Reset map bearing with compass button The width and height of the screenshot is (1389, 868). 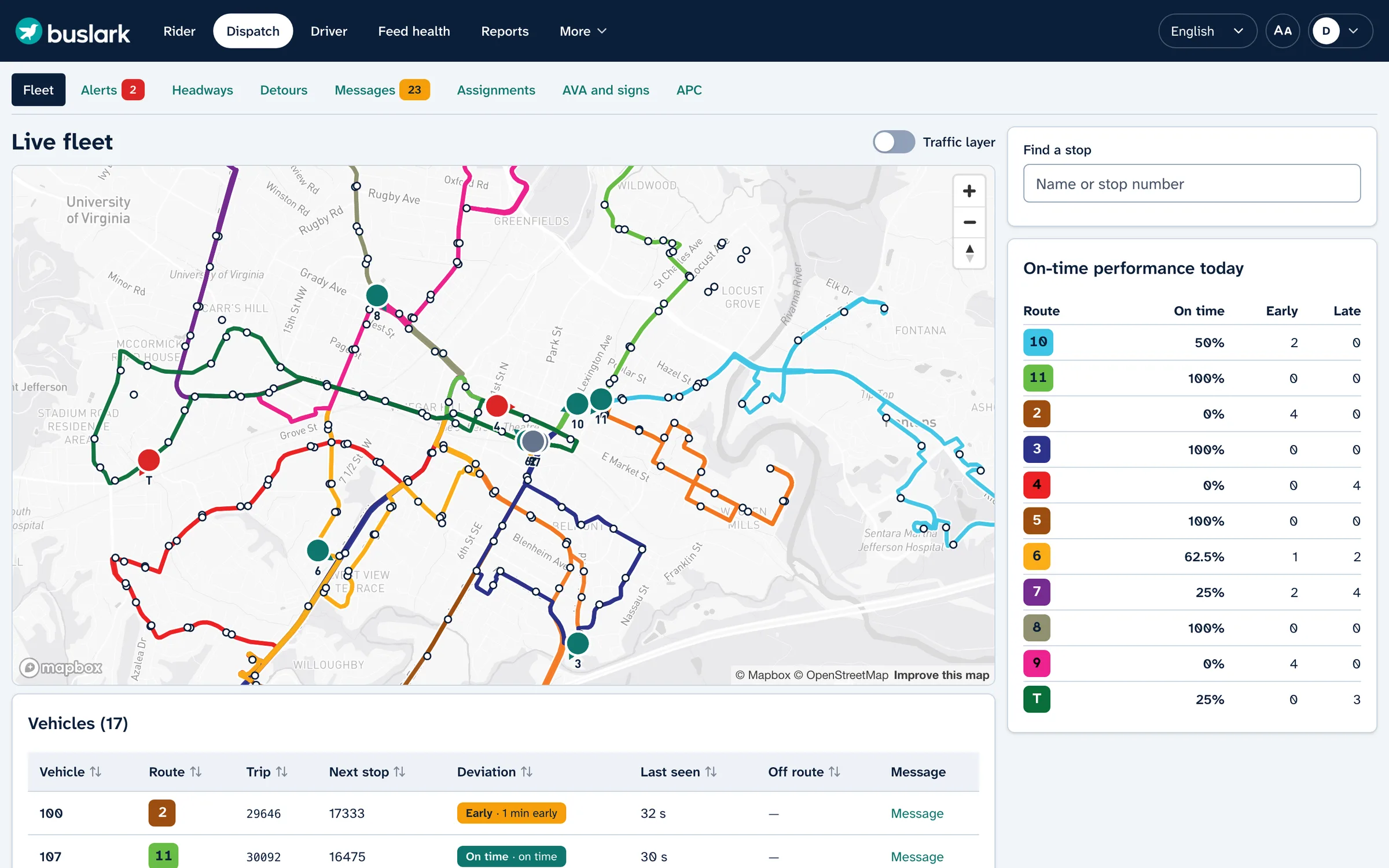click(969, 253)
